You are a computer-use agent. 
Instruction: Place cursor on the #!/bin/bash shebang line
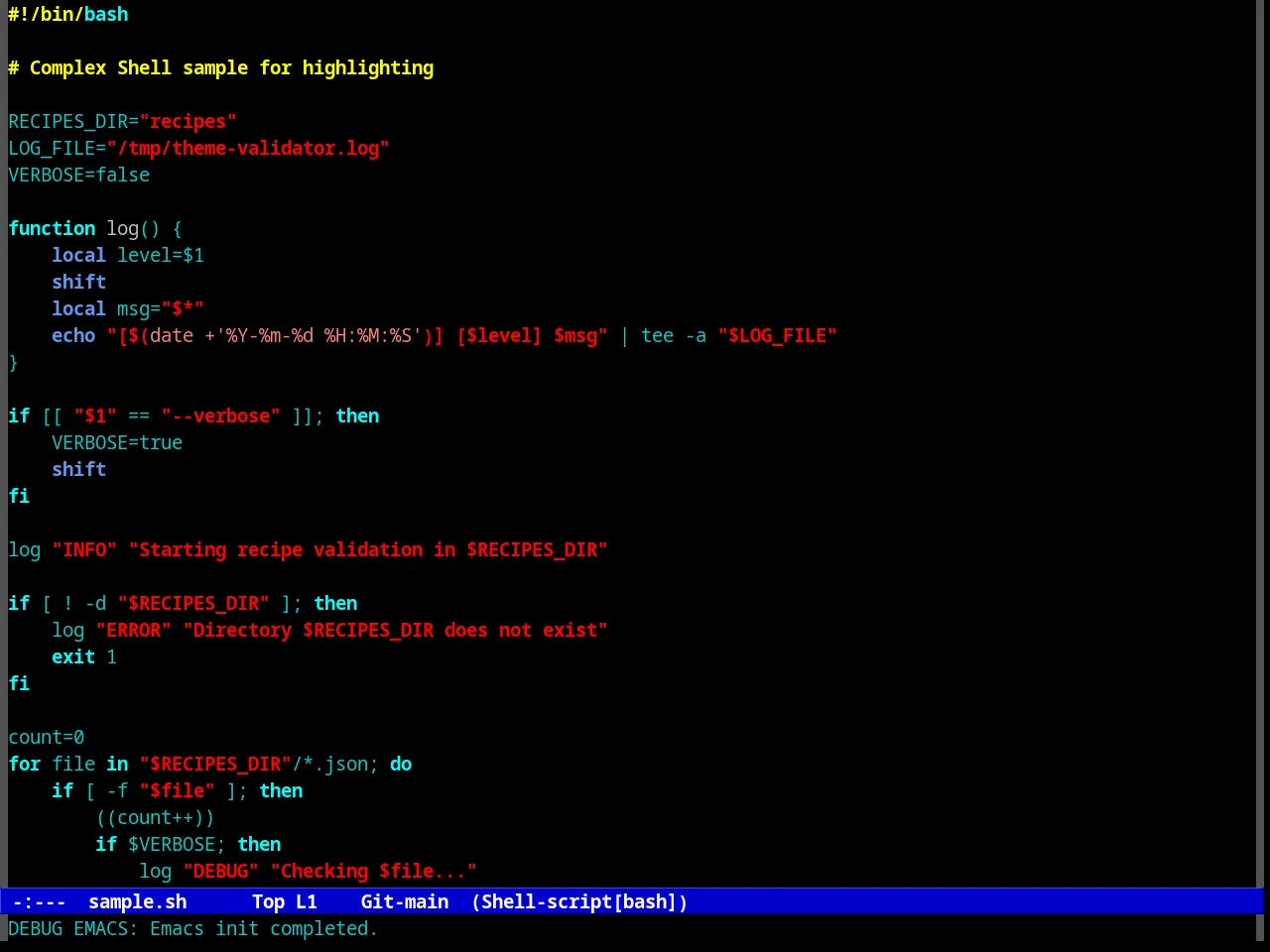pyautogui.click(x=68, y=14)
